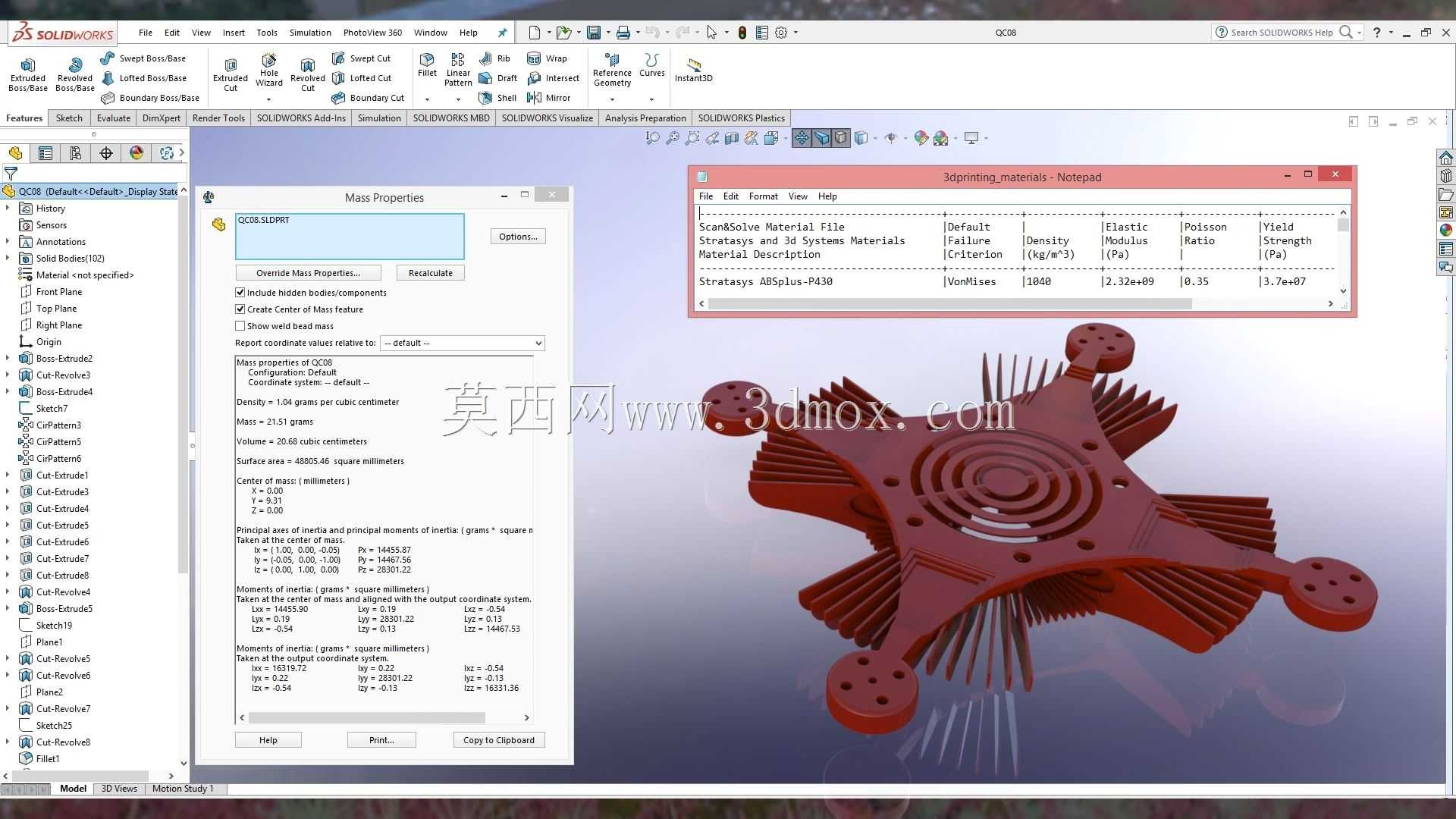1456x819 pixels.
Task: Select the Wrap feature tool
Action: point(548,58)
